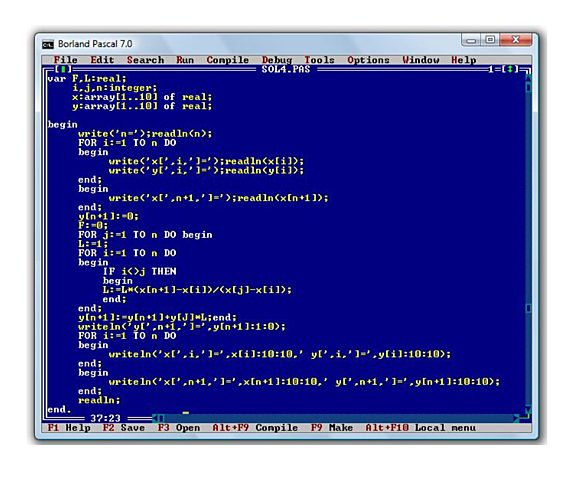Click F2 Save in status bar
Image resolution: width=584 pixels, height=480 pixels.
pos(124,427)
